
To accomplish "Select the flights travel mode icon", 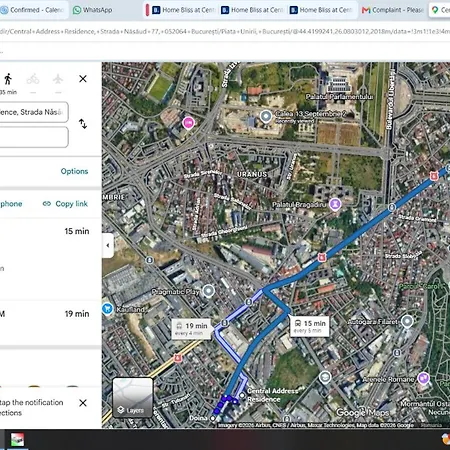I will (x=58, y=79).
